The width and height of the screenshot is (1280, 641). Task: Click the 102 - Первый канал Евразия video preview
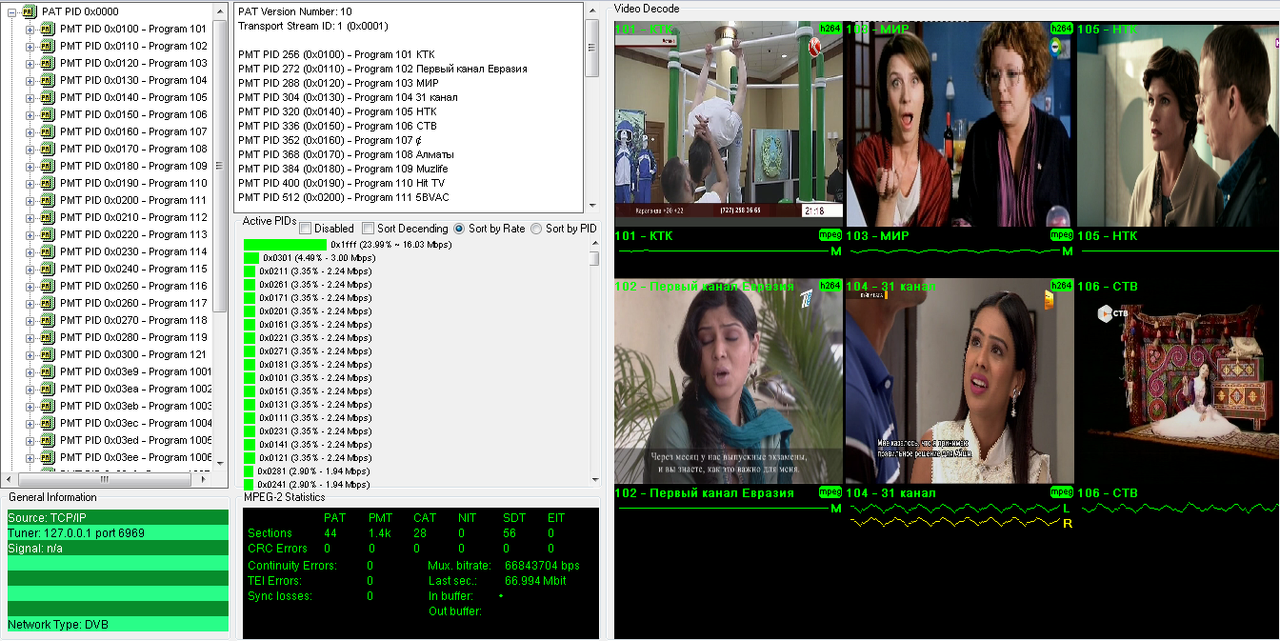[x=729, y=381]
